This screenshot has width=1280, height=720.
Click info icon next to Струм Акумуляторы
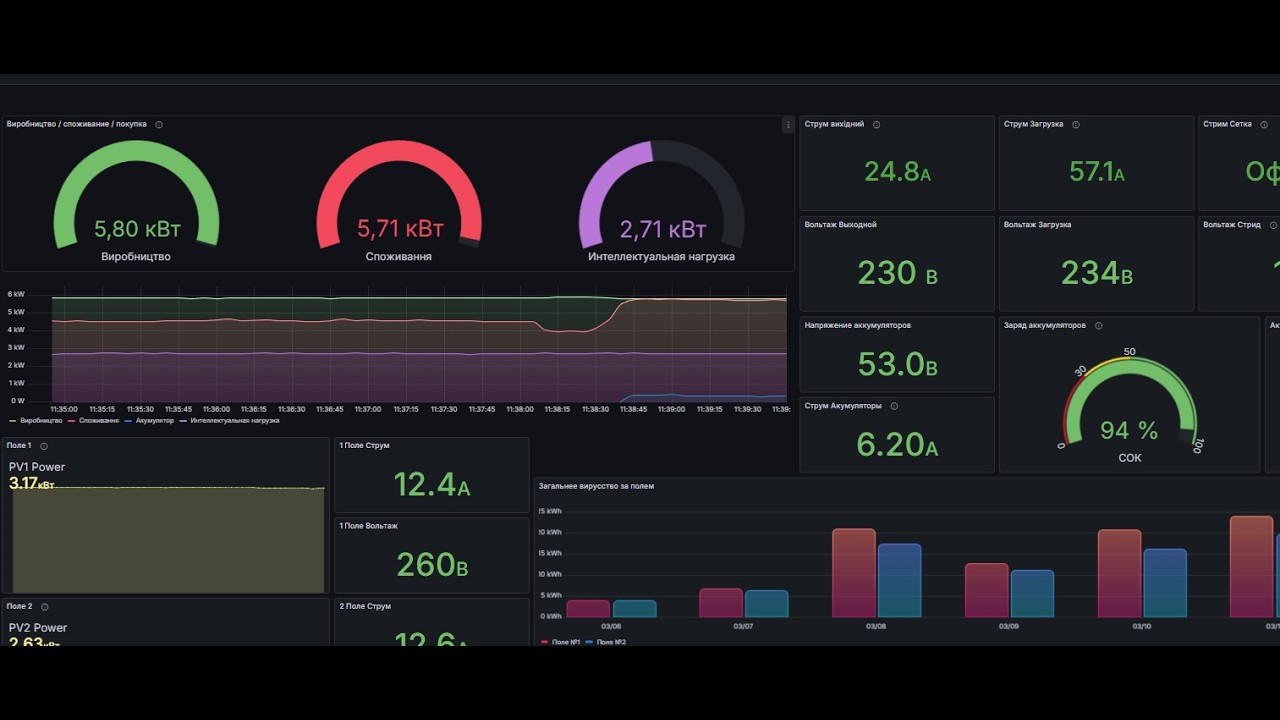[894, 406]
